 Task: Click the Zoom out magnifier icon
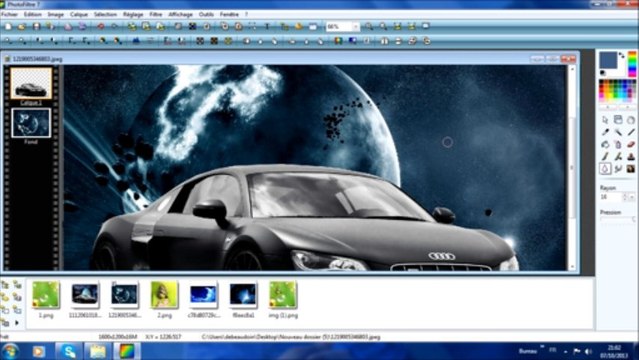383,27
